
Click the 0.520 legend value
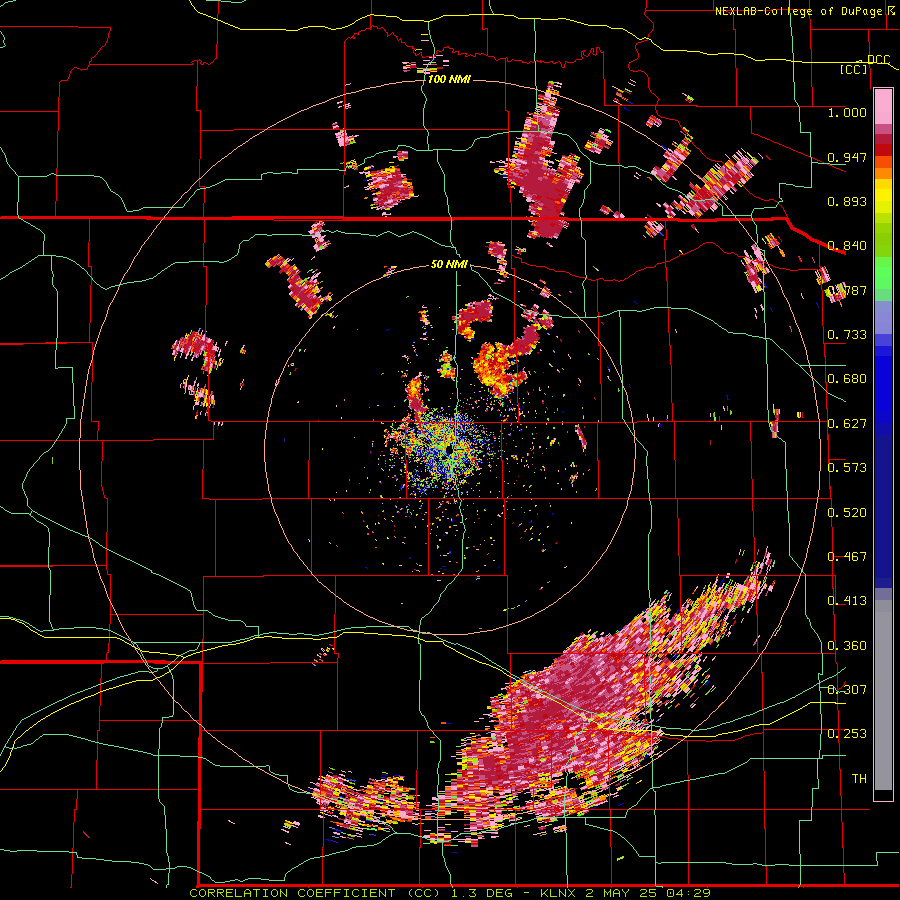point(847,513)
